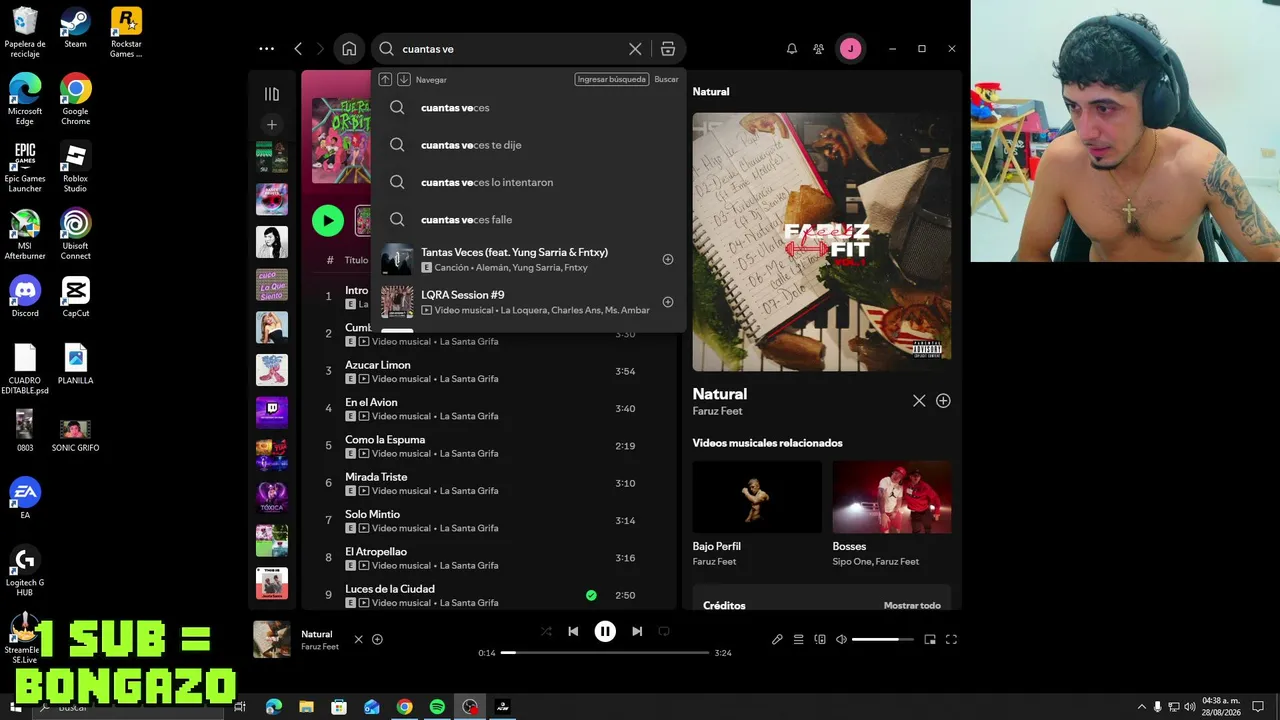Open the Browse icon beside search
The width and height of the screenshot is (1280, 720).
coord(668,48)
